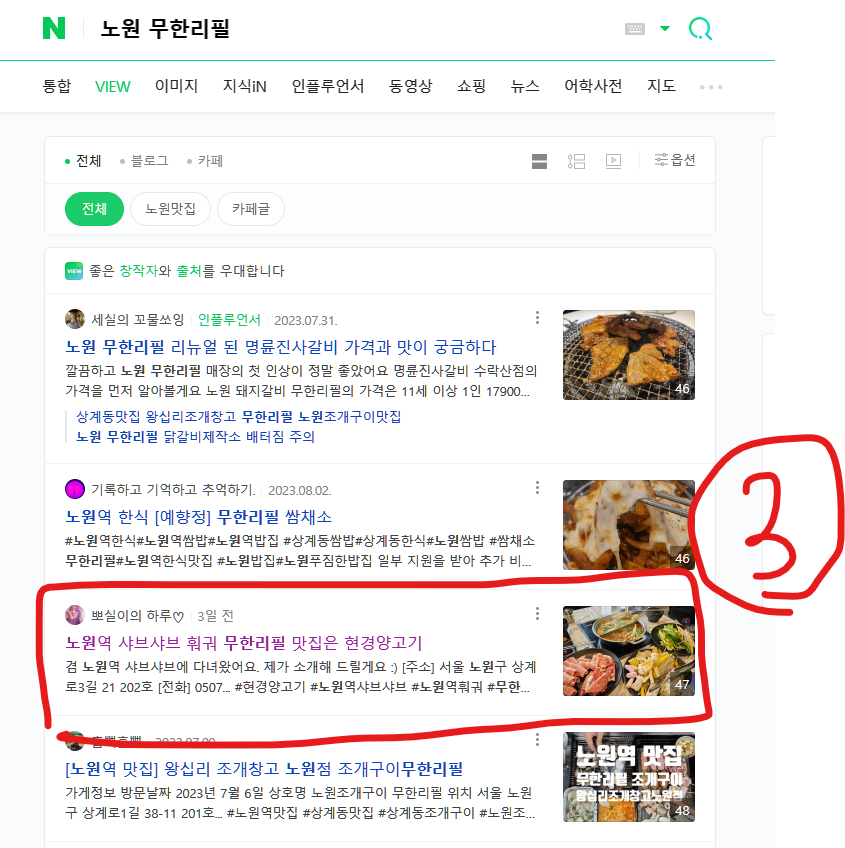Viewport: 845px width, 848px height.
Task: Open the 뉴스 tab
Action: (x=525, y=86)
